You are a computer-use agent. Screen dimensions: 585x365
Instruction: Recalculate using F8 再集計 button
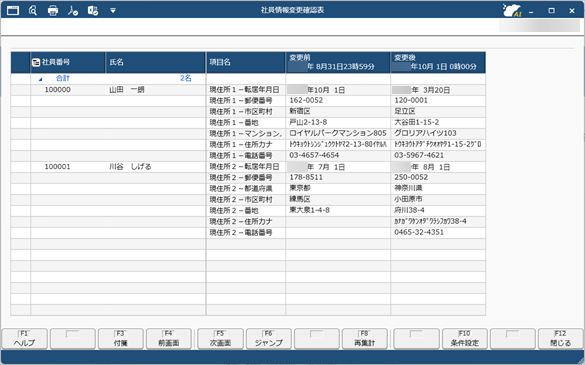point(365,339)
